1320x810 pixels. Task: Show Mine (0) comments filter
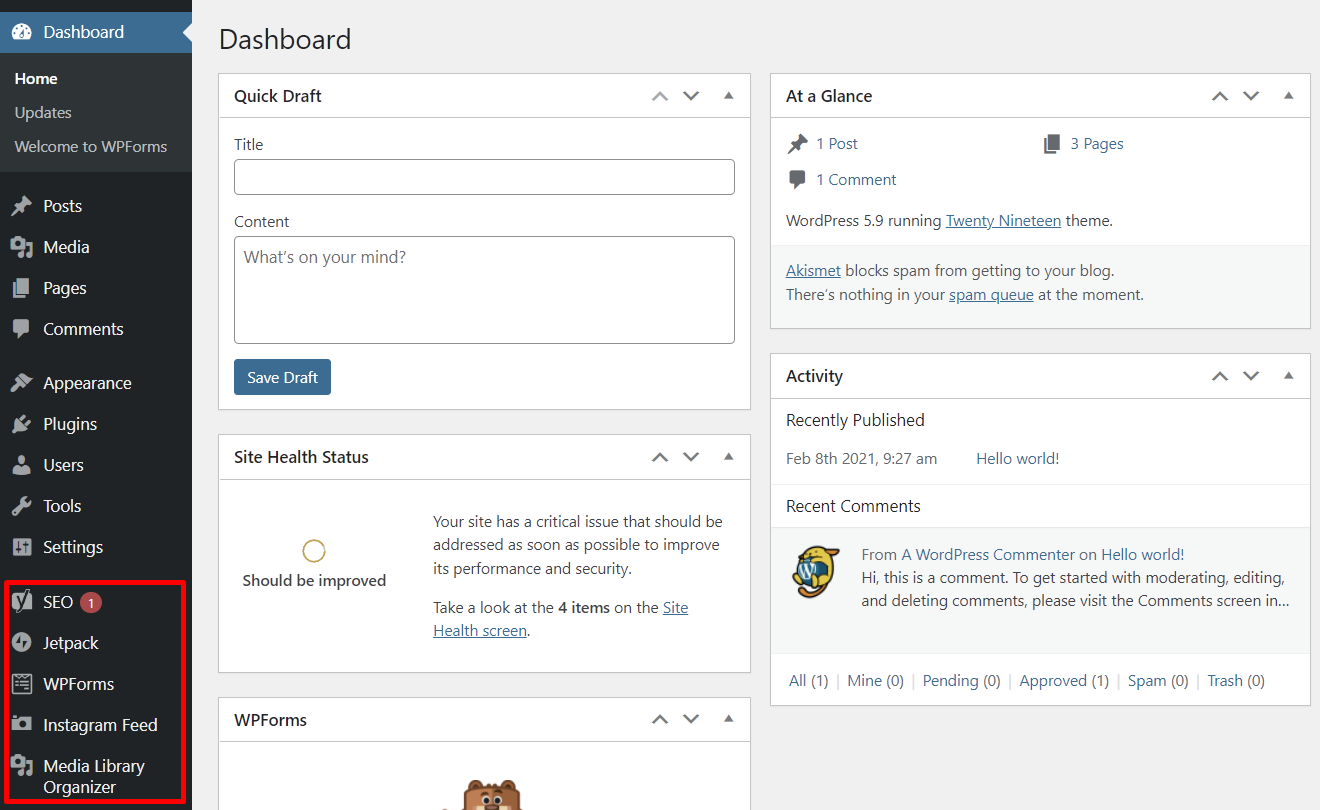875,681
